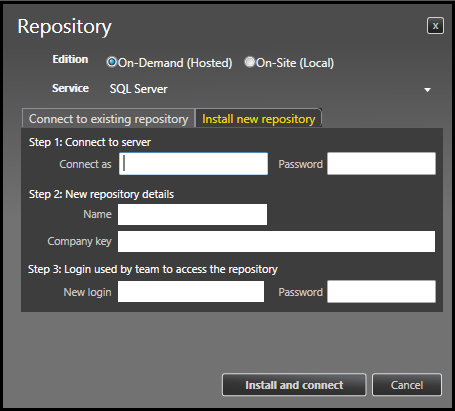Viewport: 455px width, 411px height.
Task: Close the Repository dialog with the x
Action: (x=435, y=26)
